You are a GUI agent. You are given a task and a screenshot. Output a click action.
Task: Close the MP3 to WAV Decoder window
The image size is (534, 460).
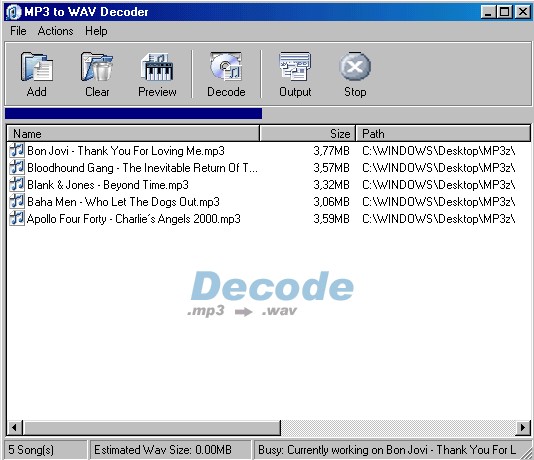coord(523,12)
